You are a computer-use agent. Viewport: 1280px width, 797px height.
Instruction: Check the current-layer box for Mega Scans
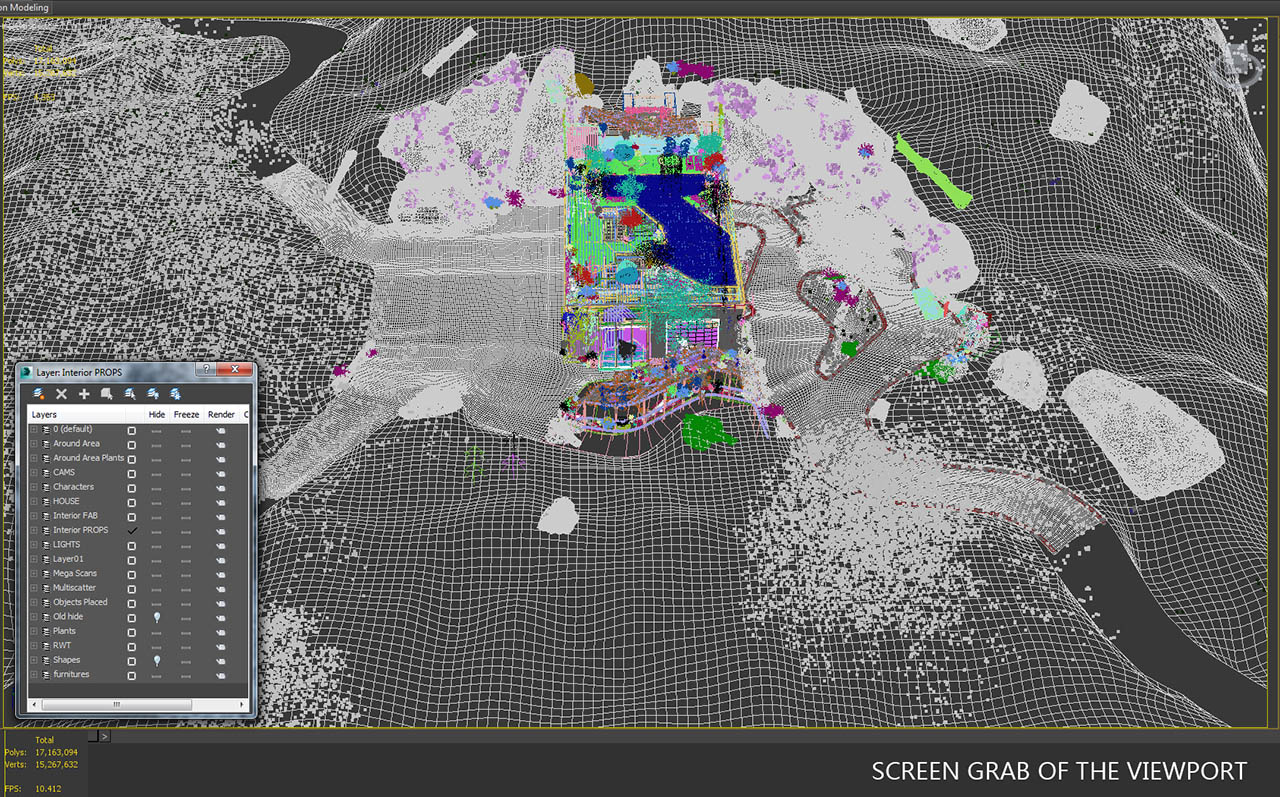[131, 574]
